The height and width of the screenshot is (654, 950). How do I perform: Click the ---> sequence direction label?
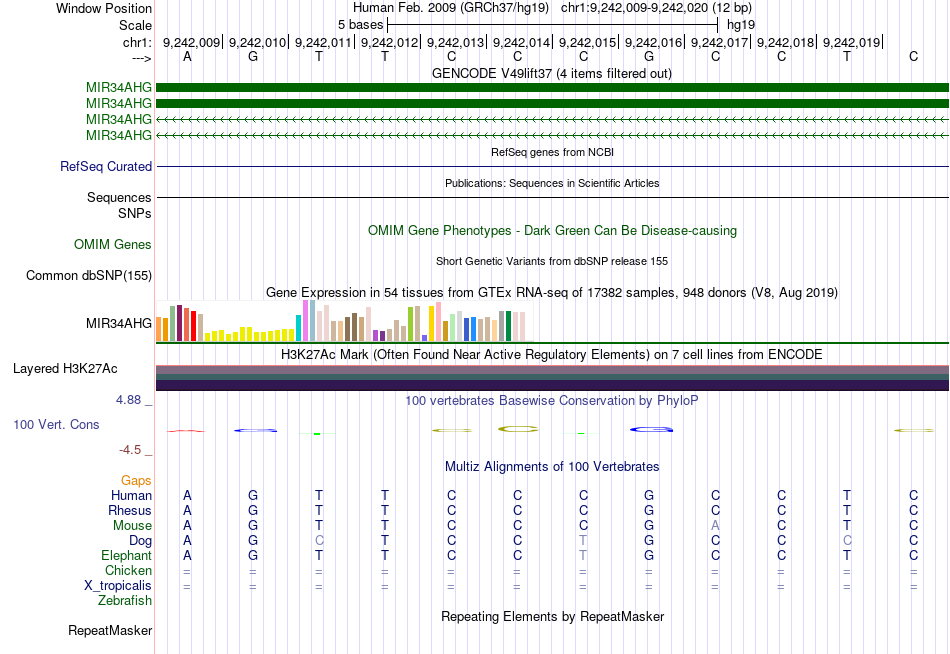click(x=142, y=58)
